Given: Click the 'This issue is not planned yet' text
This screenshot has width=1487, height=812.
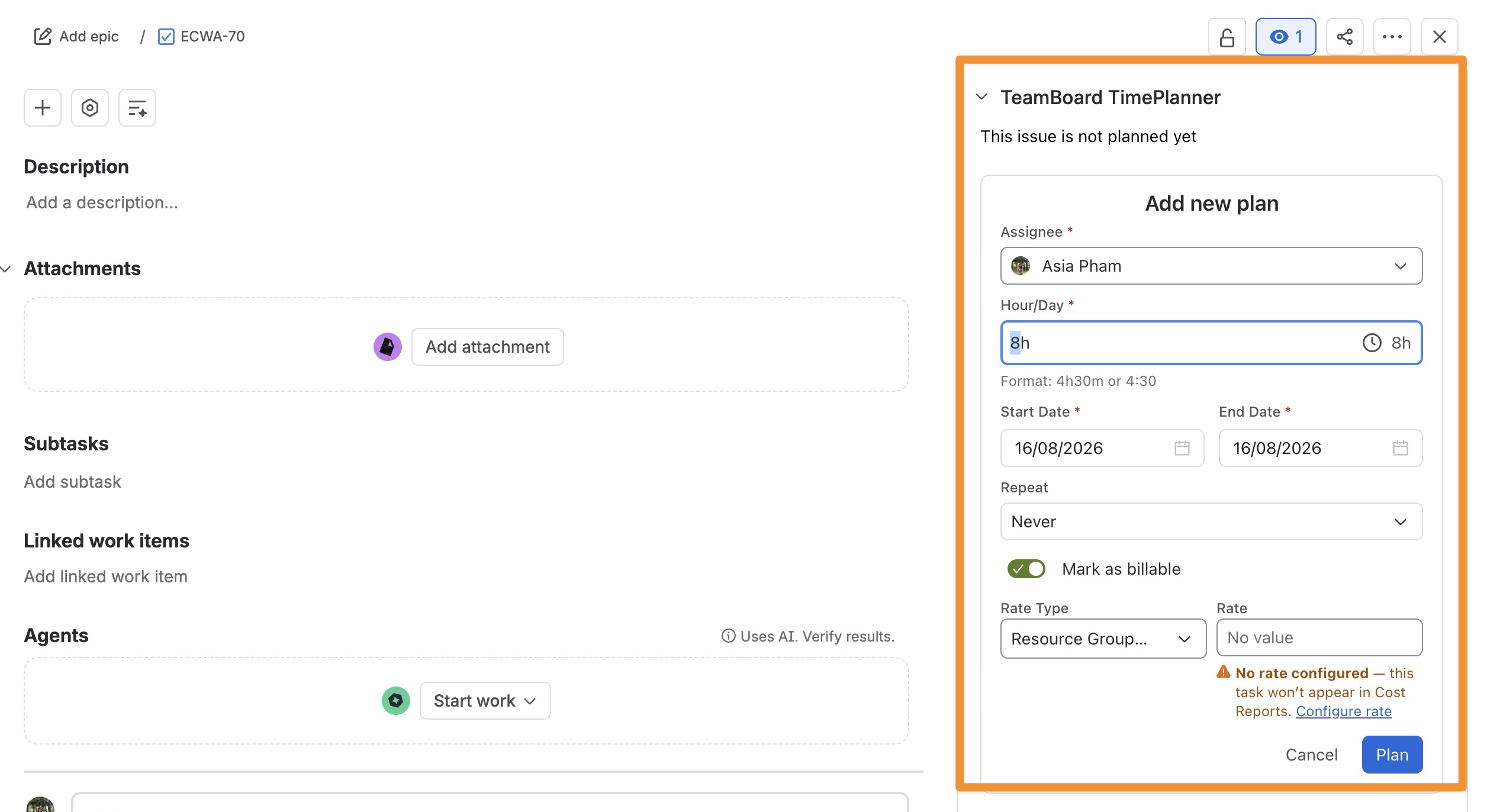Looking at the screenshot, I should pyautogui.click(x=1088, y=136).
